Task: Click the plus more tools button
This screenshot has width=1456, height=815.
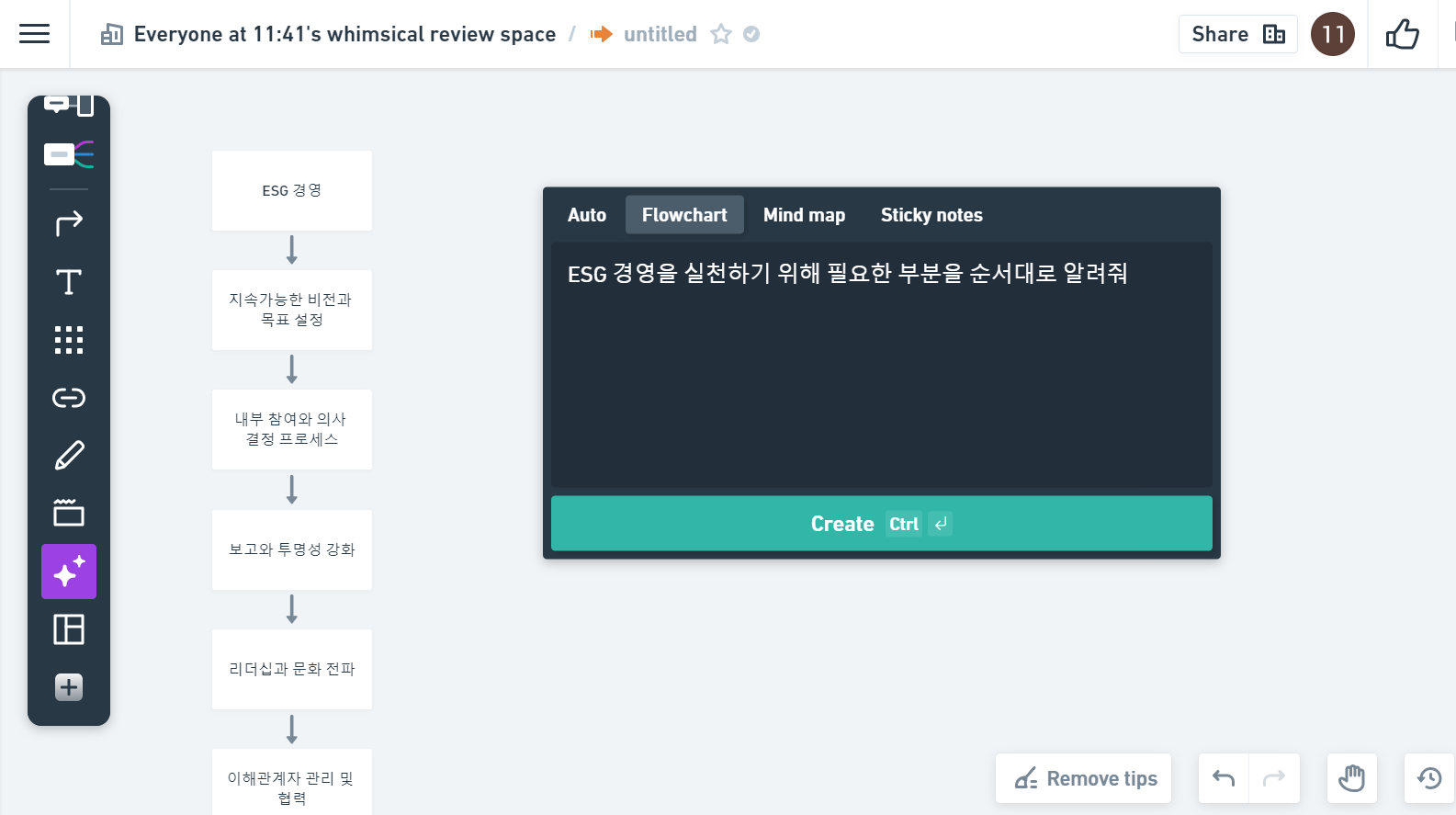Action: [69, 687]
